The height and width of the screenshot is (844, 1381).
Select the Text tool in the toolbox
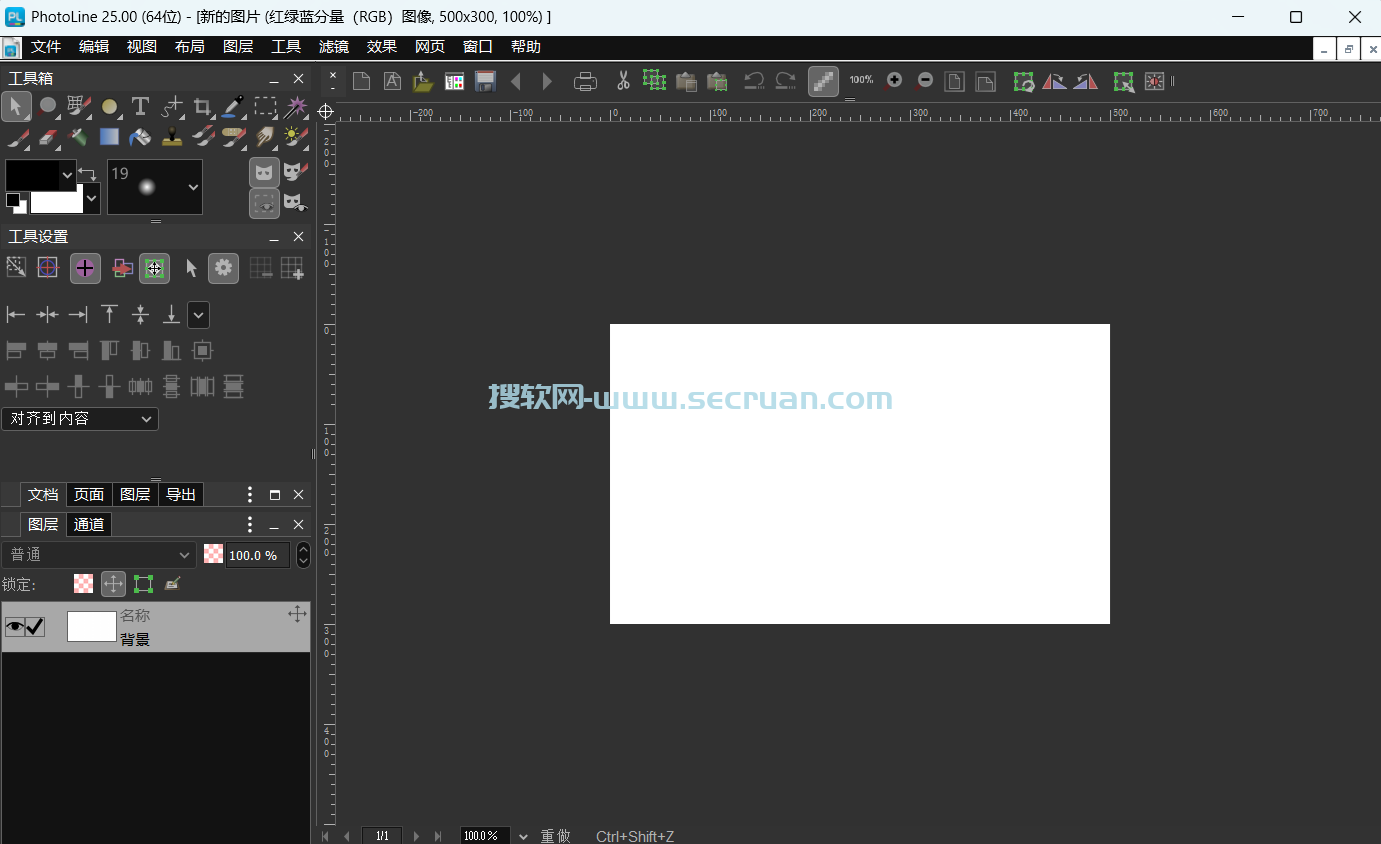pyautogui.click(x=140, y=106)
